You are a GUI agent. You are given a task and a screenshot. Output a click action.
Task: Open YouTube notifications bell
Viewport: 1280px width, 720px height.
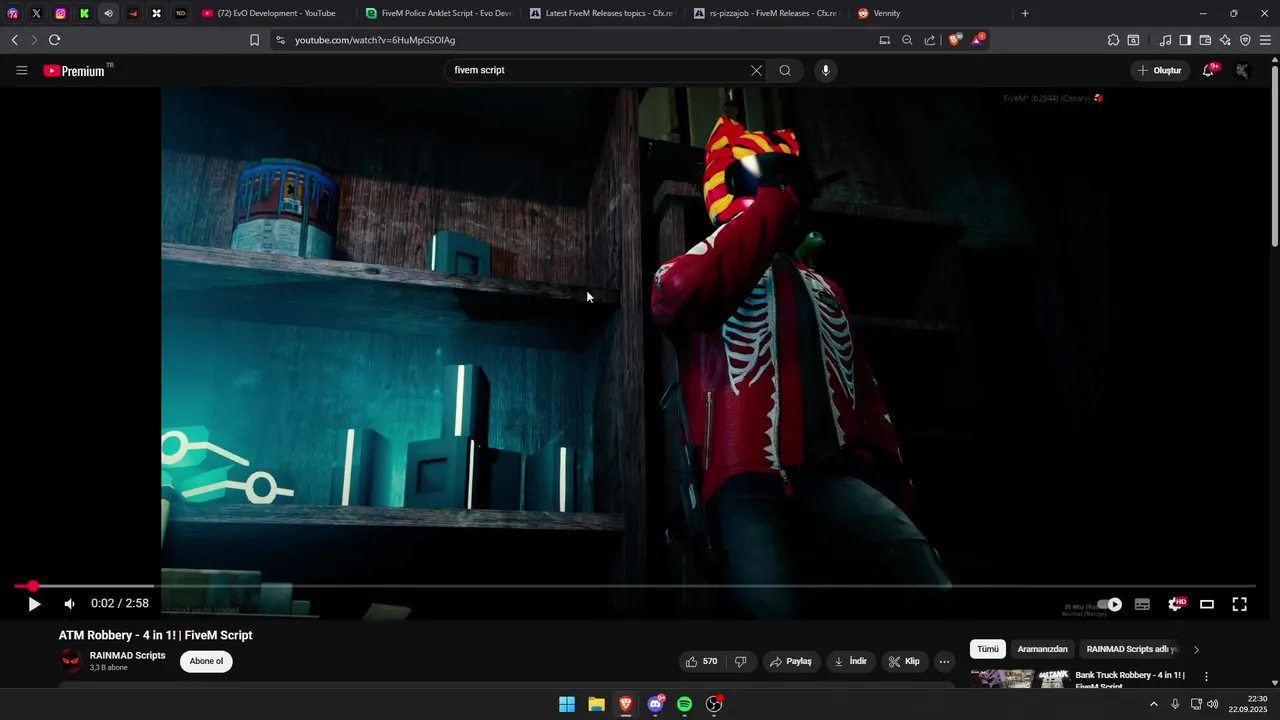tap(1208, 70)
